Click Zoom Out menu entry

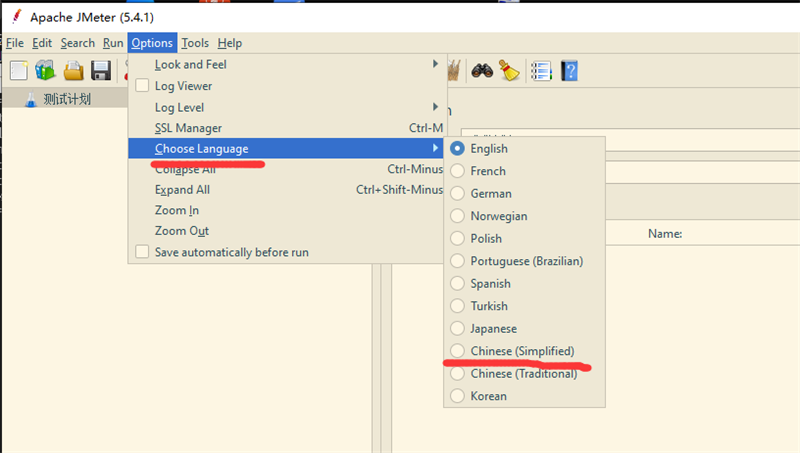[286, 231]
